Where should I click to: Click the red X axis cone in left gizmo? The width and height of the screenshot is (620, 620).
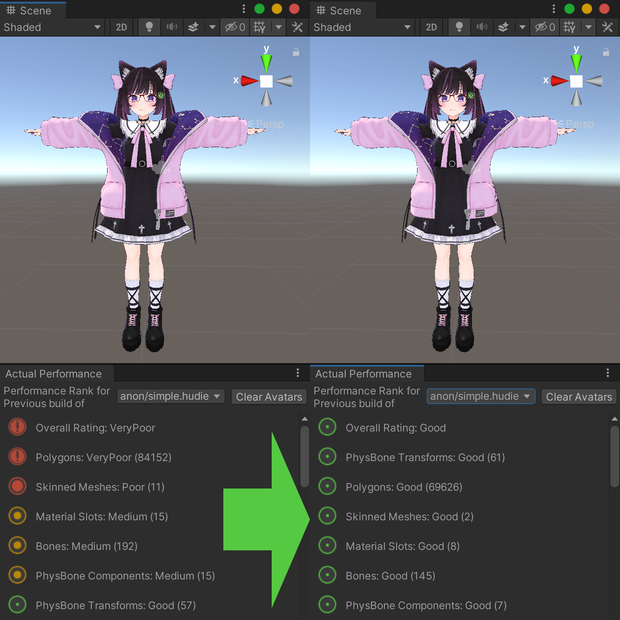click(249, 81)
